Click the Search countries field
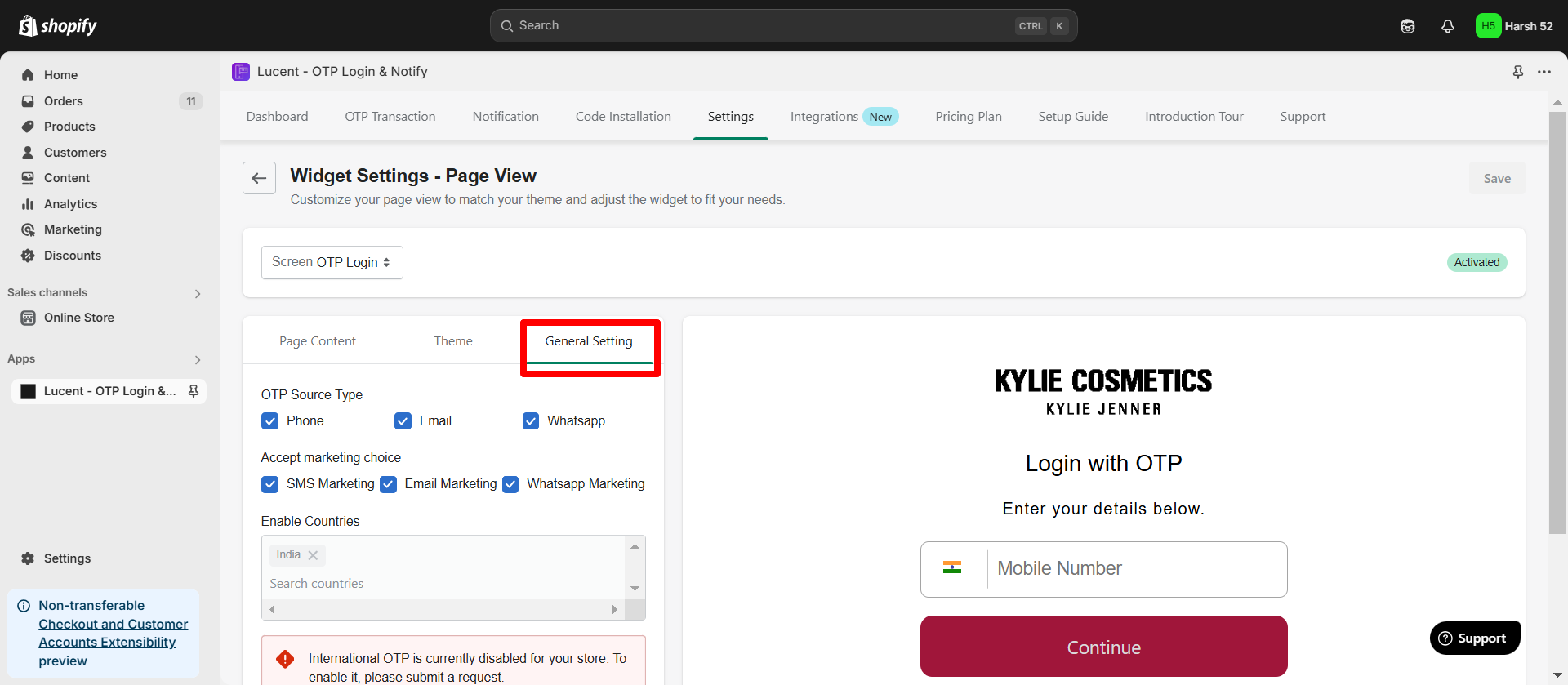 pos(317,584)
